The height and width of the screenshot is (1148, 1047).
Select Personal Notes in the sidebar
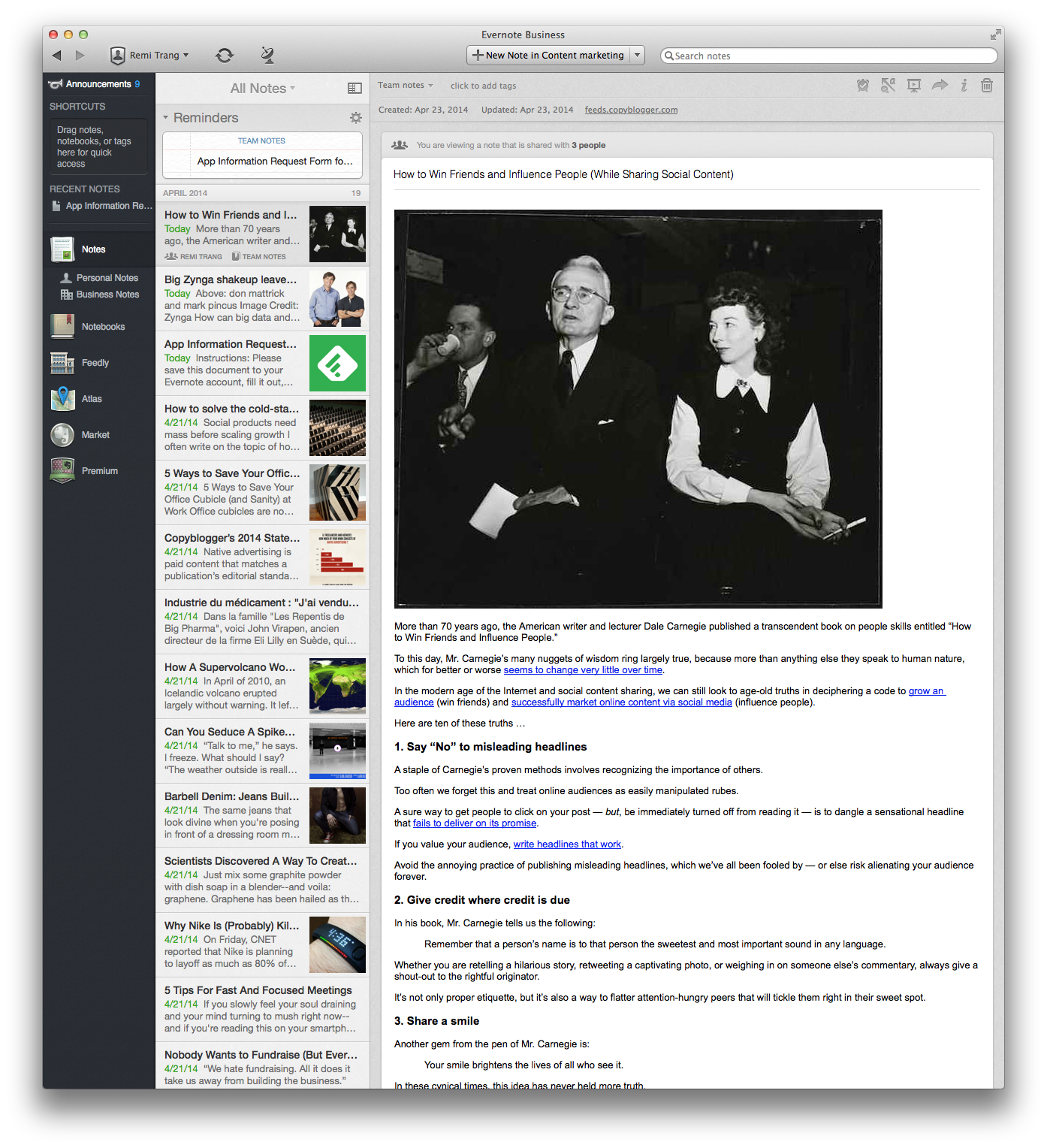pos(100,278)
